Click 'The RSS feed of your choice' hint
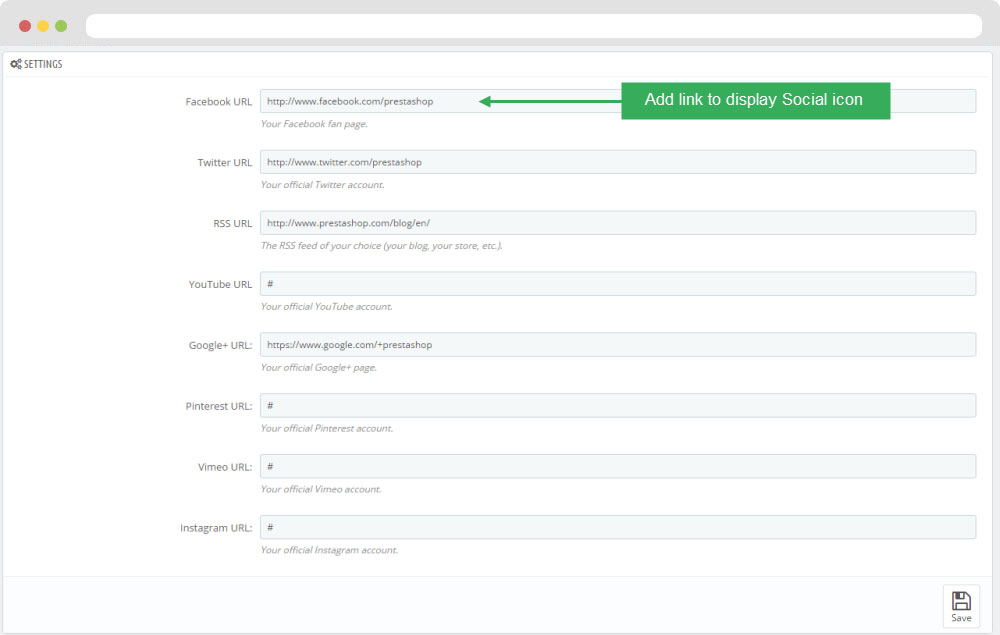Viewport: 1000px width, 635px height. click(381, 245)
